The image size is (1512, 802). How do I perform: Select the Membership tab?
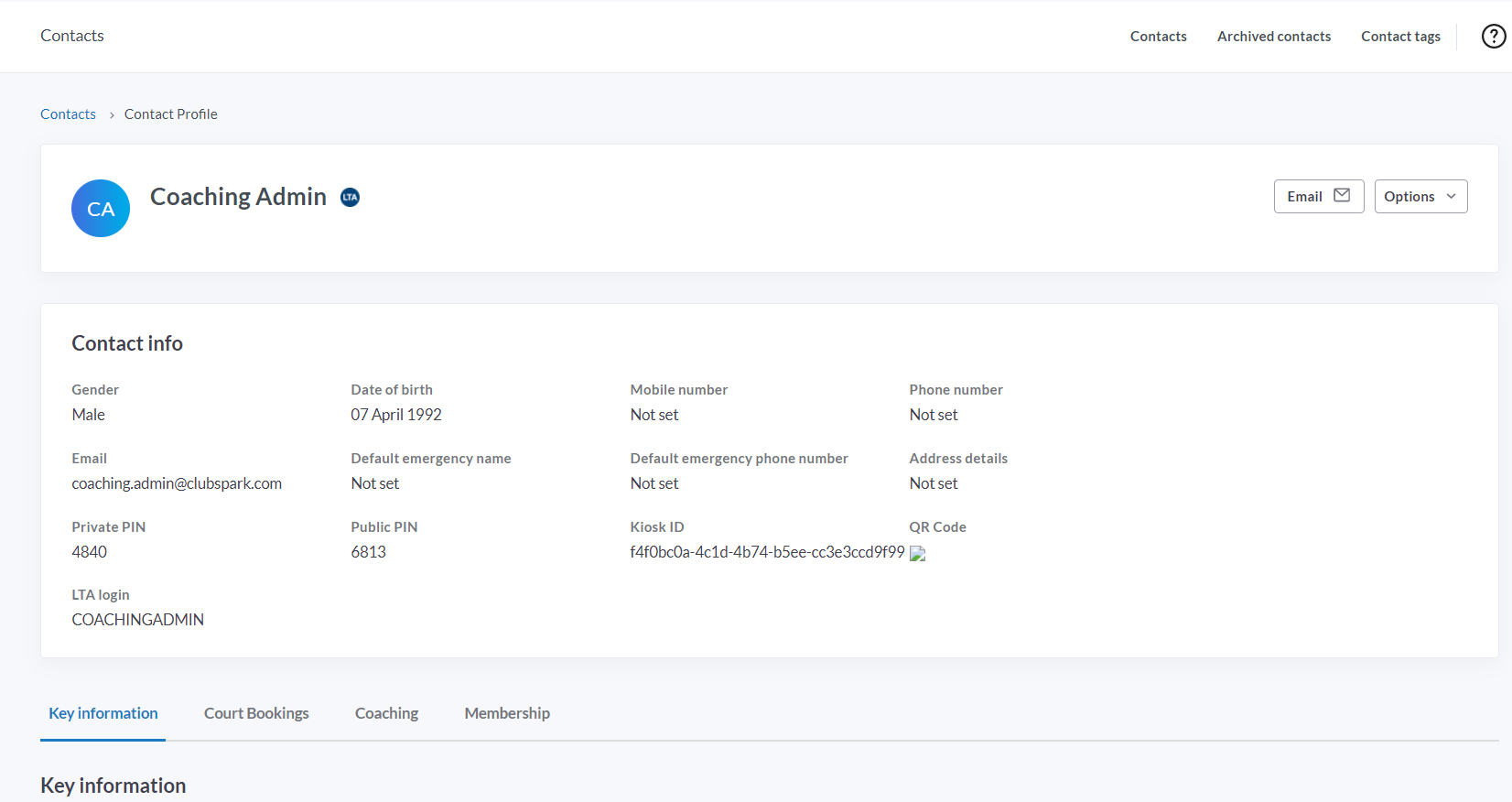tap(507, 713)
